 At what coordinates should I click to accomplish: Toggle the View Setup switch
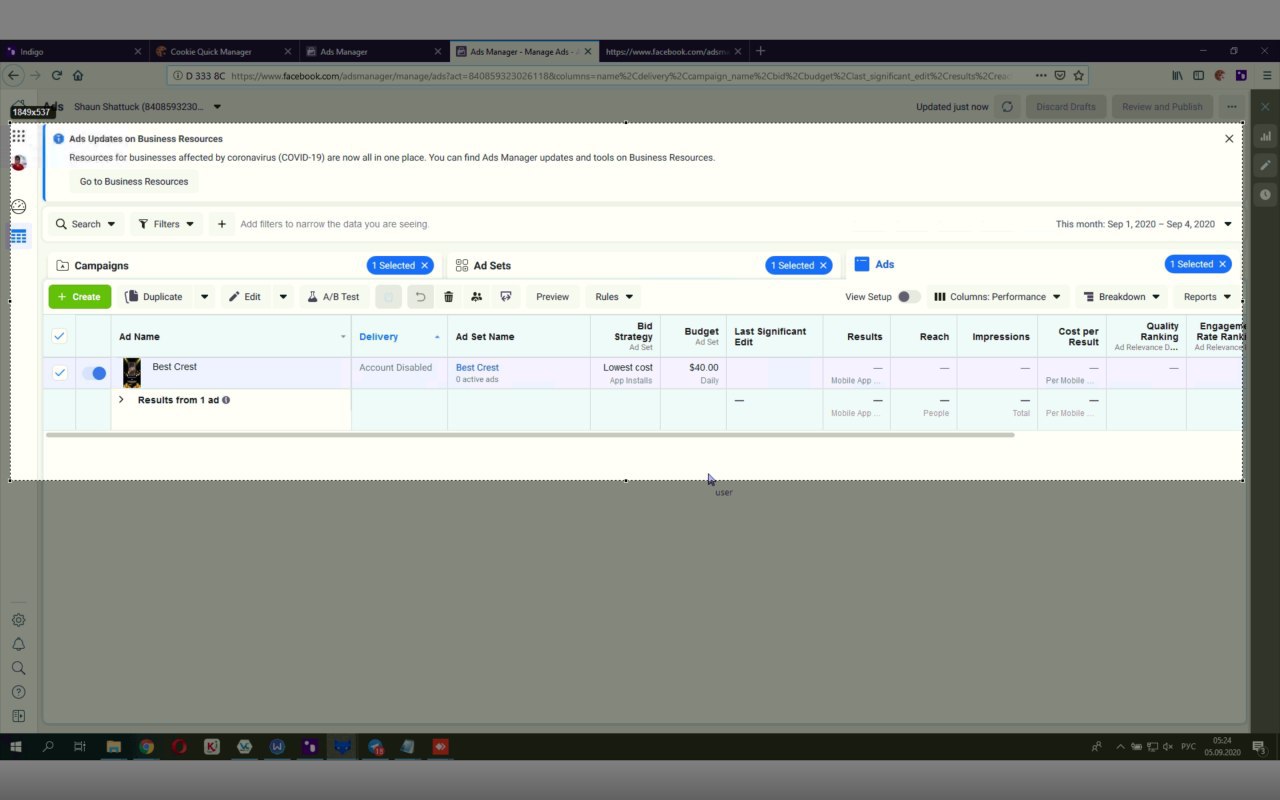click(908, 297)
